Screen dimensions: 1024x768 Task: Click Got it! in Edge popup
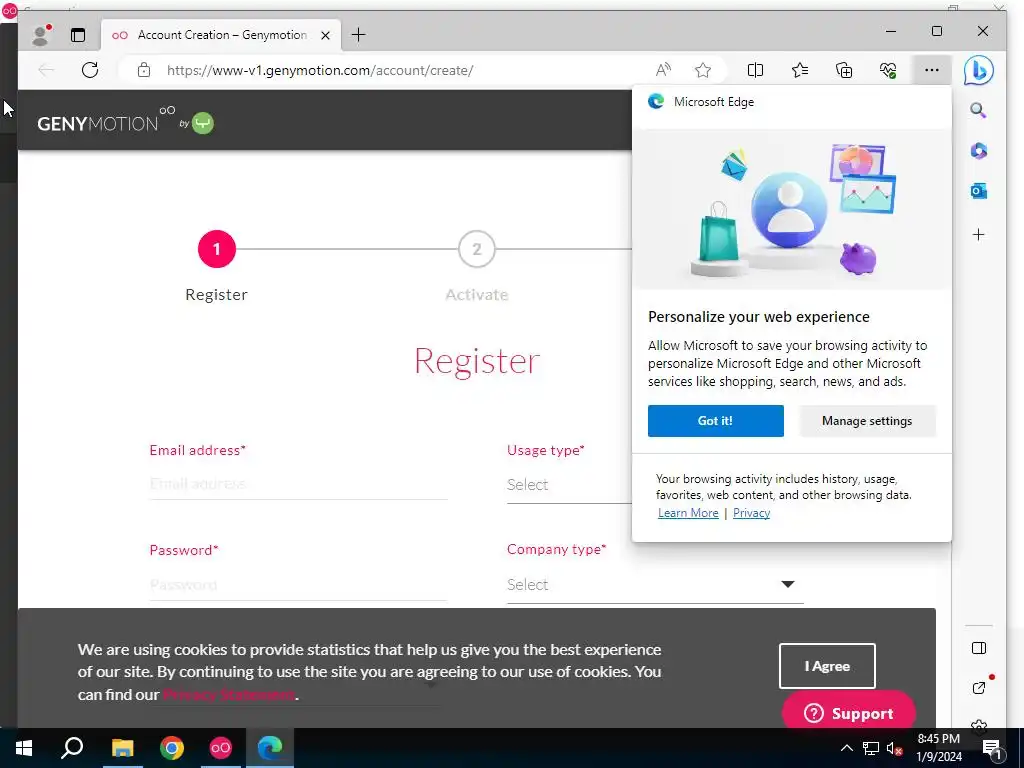click(x=716, y=421)
